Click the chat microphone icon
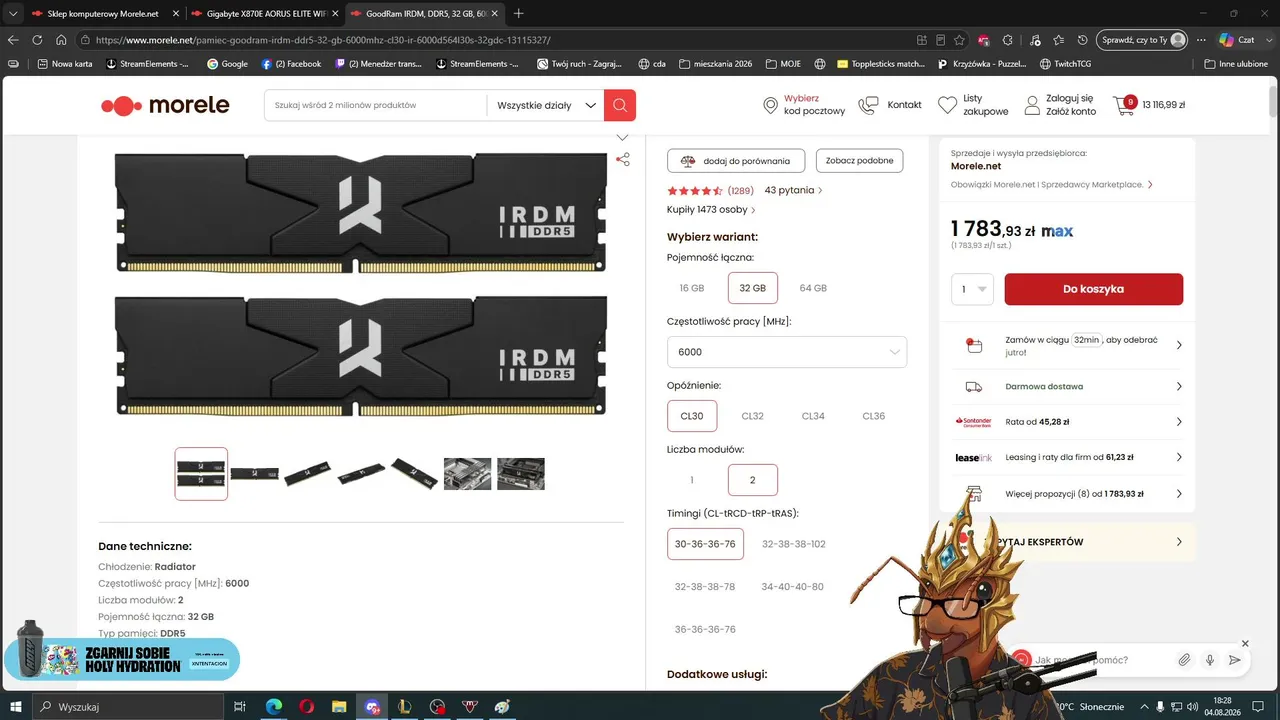This screenshot has width=1280, height=720. click(1210, 660)
